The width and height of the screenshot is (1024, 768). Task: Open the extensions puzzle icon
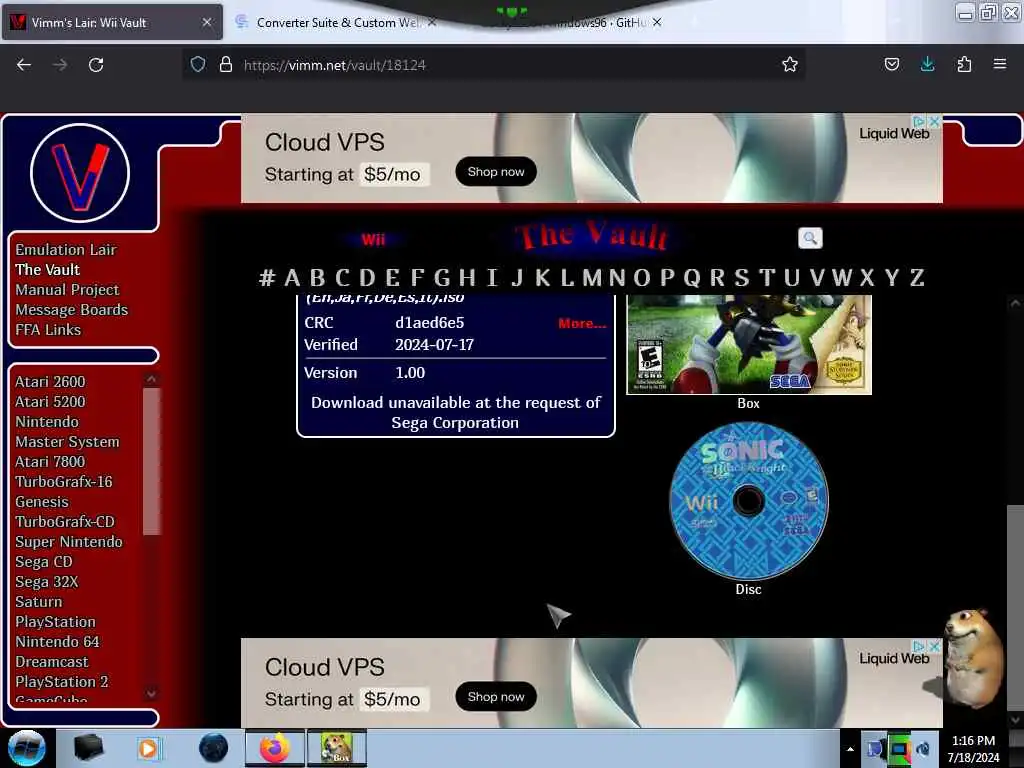[x=964, y=64]
